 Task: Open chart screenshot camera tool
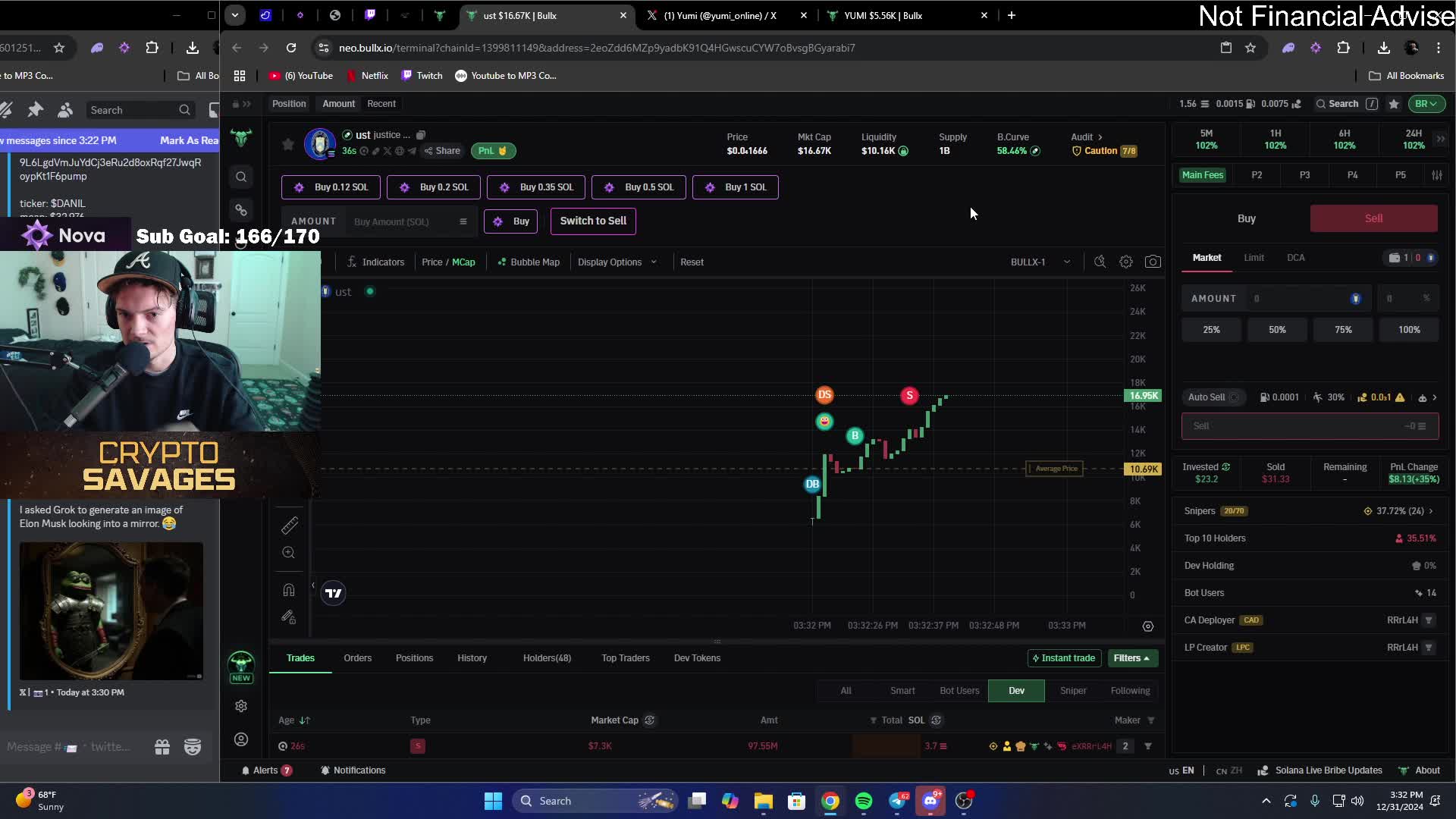tap(1153, 262)
